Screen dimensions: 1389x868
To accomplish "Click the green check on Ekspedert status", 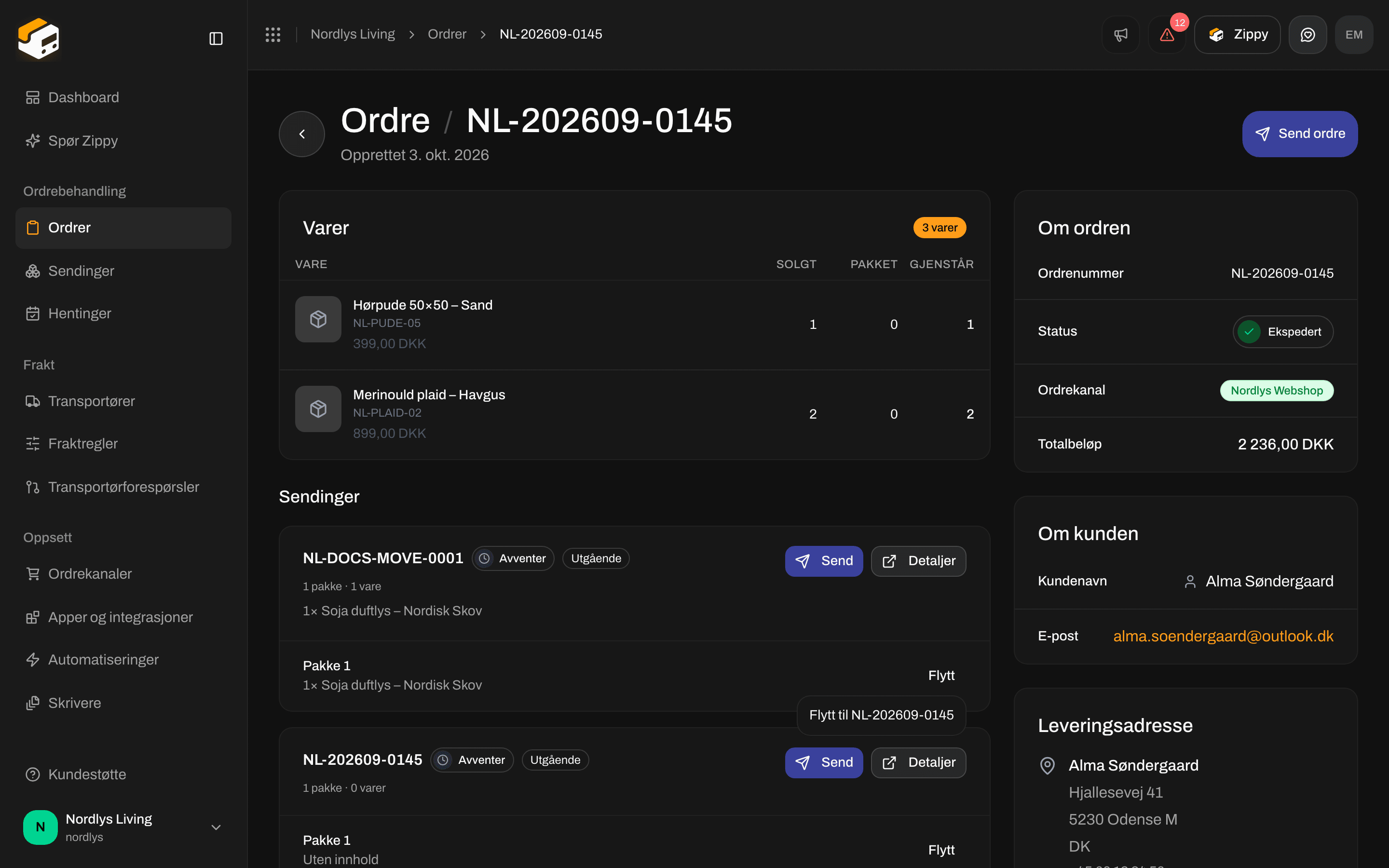I will tap(1249, 332).
